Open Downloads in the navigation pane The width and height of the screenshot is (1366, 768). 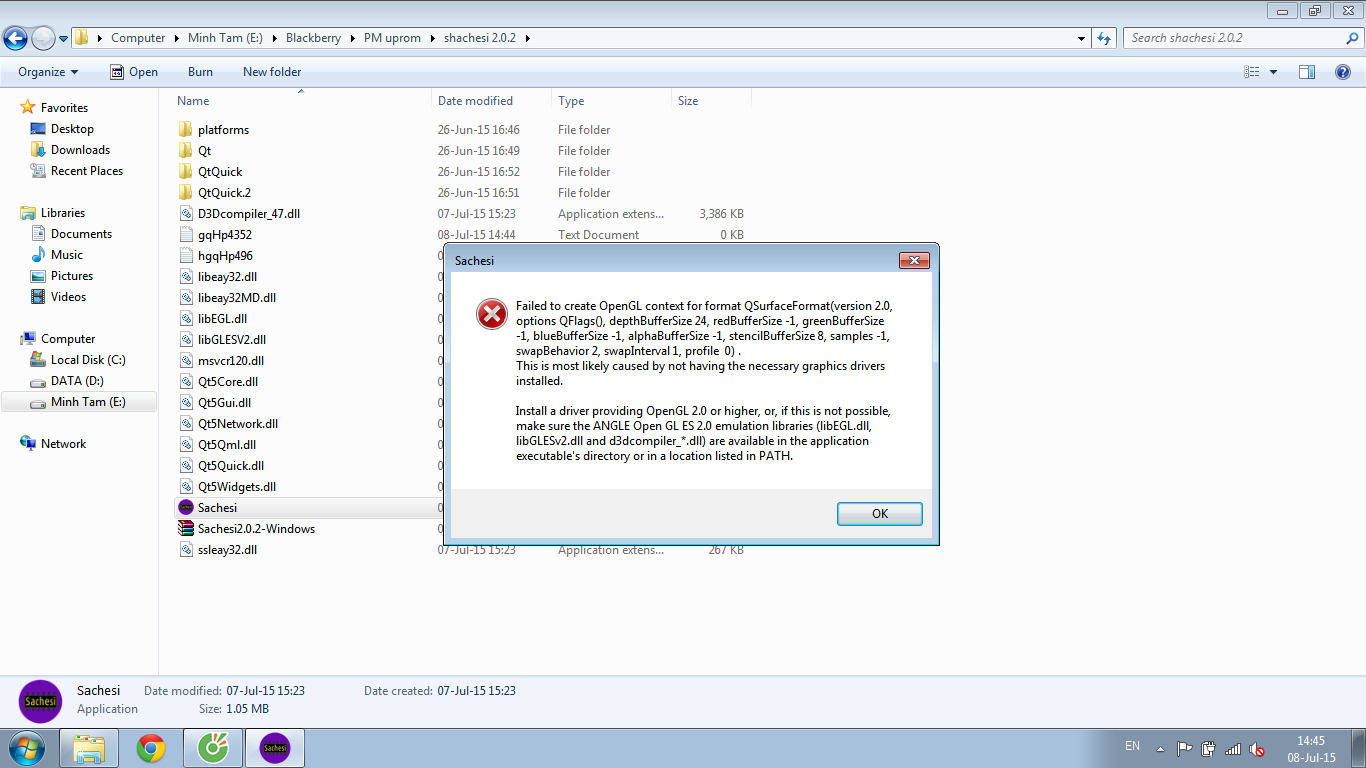[80, 150]
